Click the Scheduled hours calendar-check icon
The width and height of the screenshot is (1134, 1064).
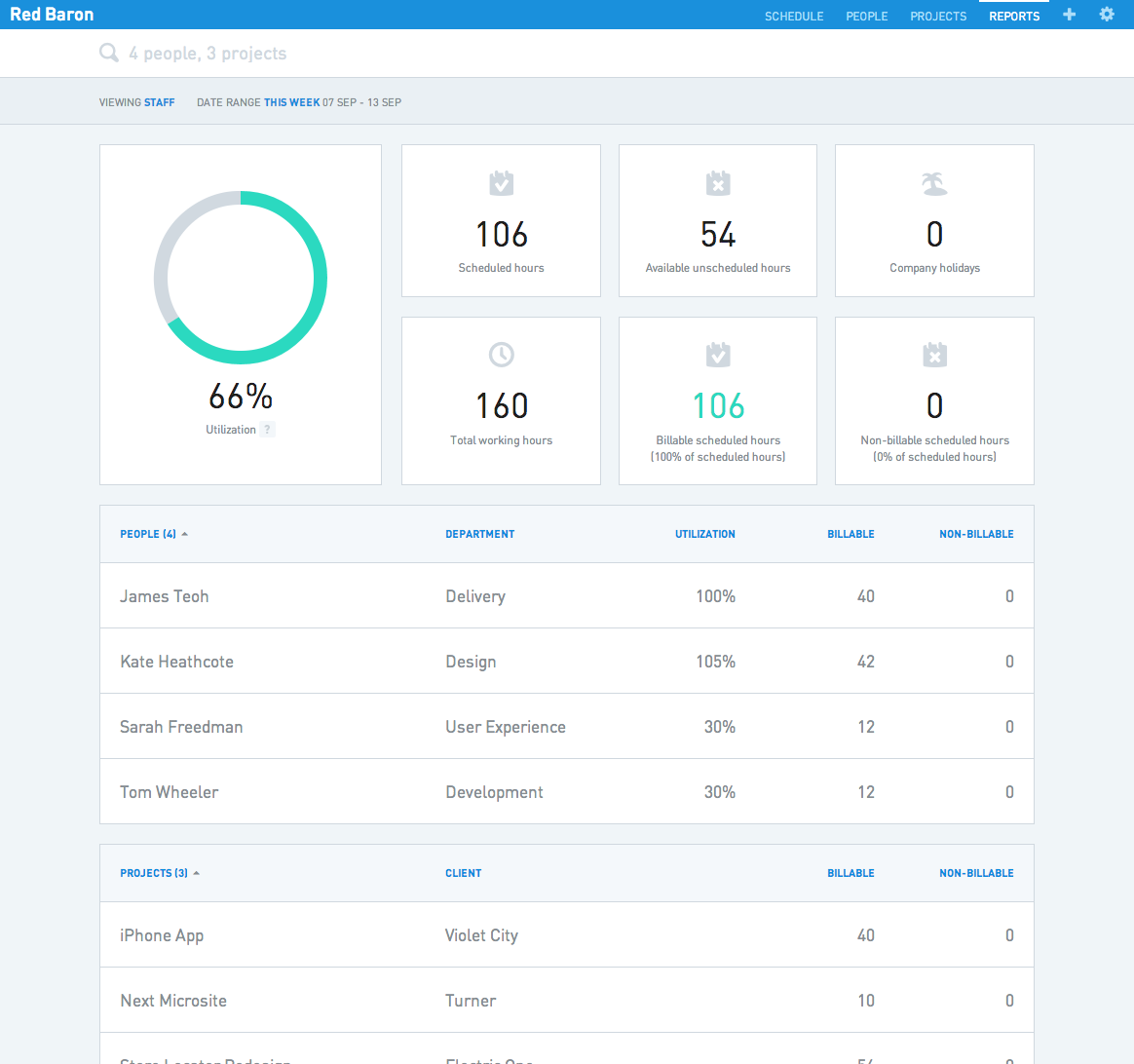click(501, 183)
